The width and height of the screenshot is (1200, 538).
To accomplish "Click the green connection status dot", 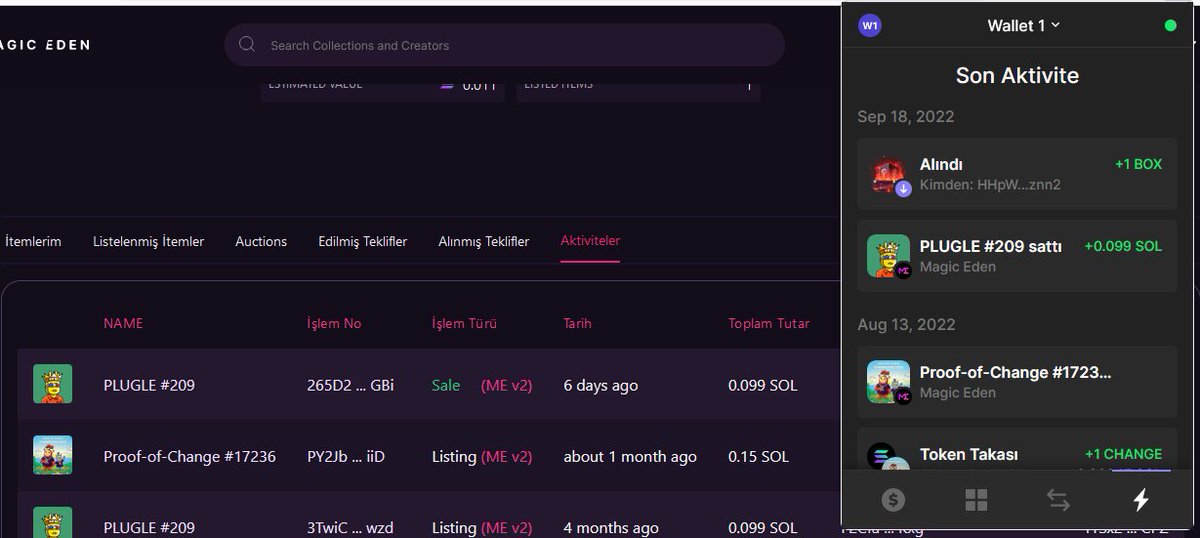I will point(1170,25).
